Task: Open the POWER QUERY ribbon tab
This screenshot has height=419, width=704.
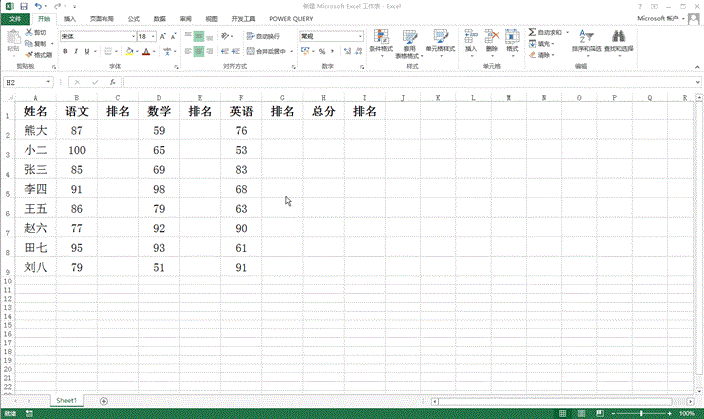Action: click(x=291, y=18)
